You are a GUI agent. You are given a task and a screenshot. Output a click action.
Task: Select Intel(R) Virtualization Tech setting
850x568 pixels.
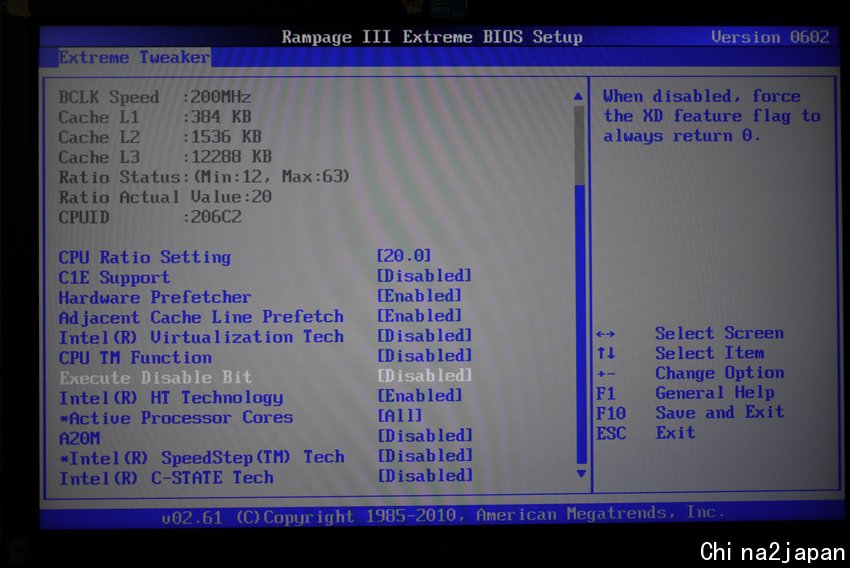coord(201,337)
